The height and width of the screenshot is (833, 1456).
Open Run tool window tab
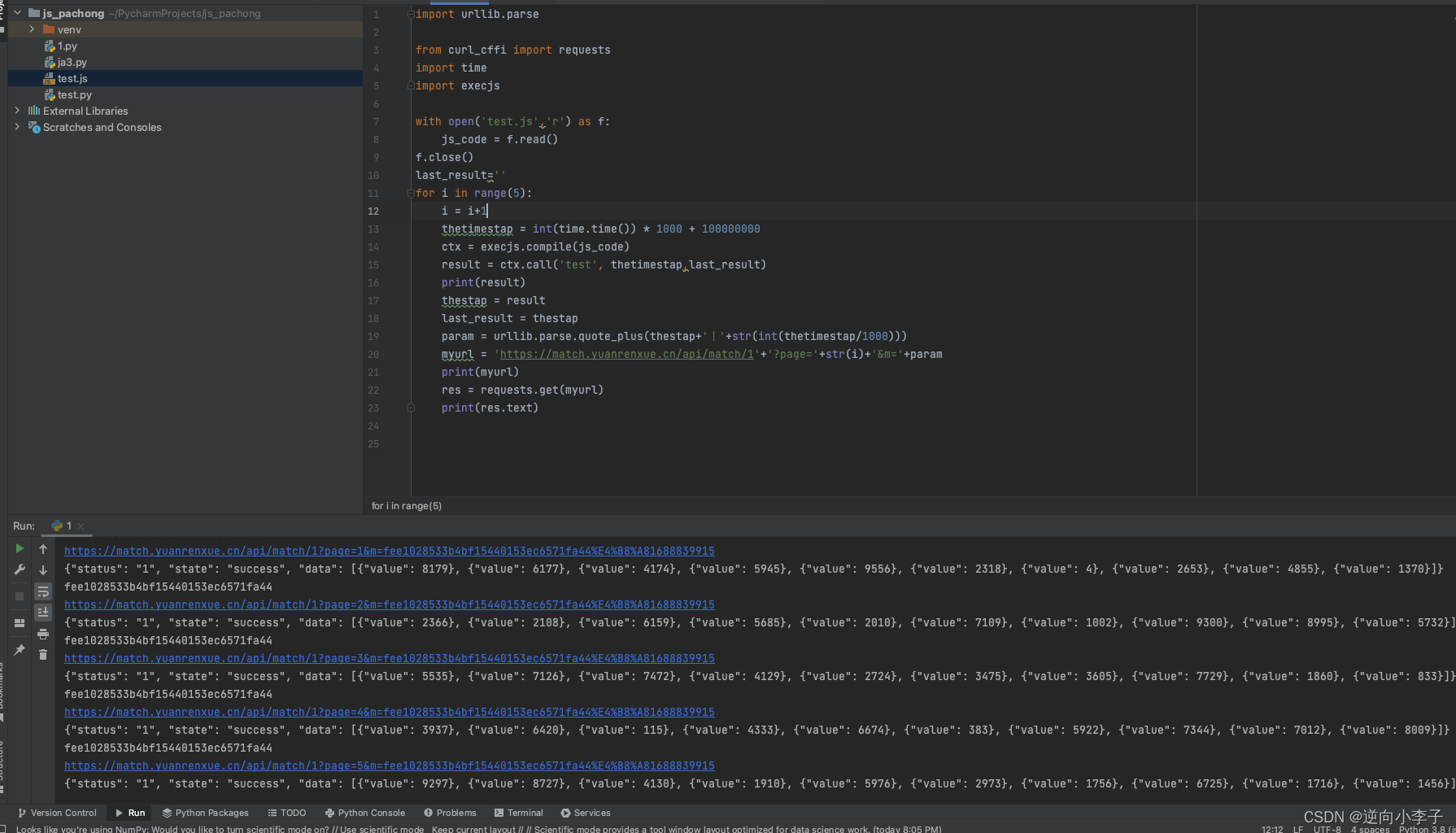[x=130, y=813]
